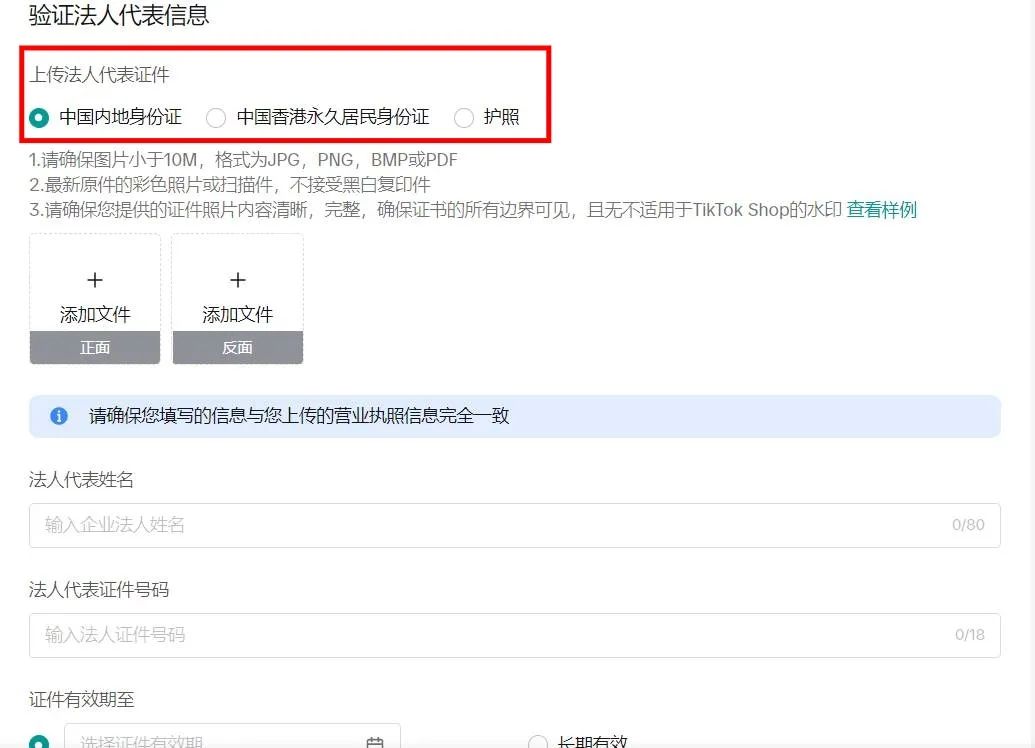Click the 反面 label on the back card
1035x748 pixels.
click(x=238, y=347)
